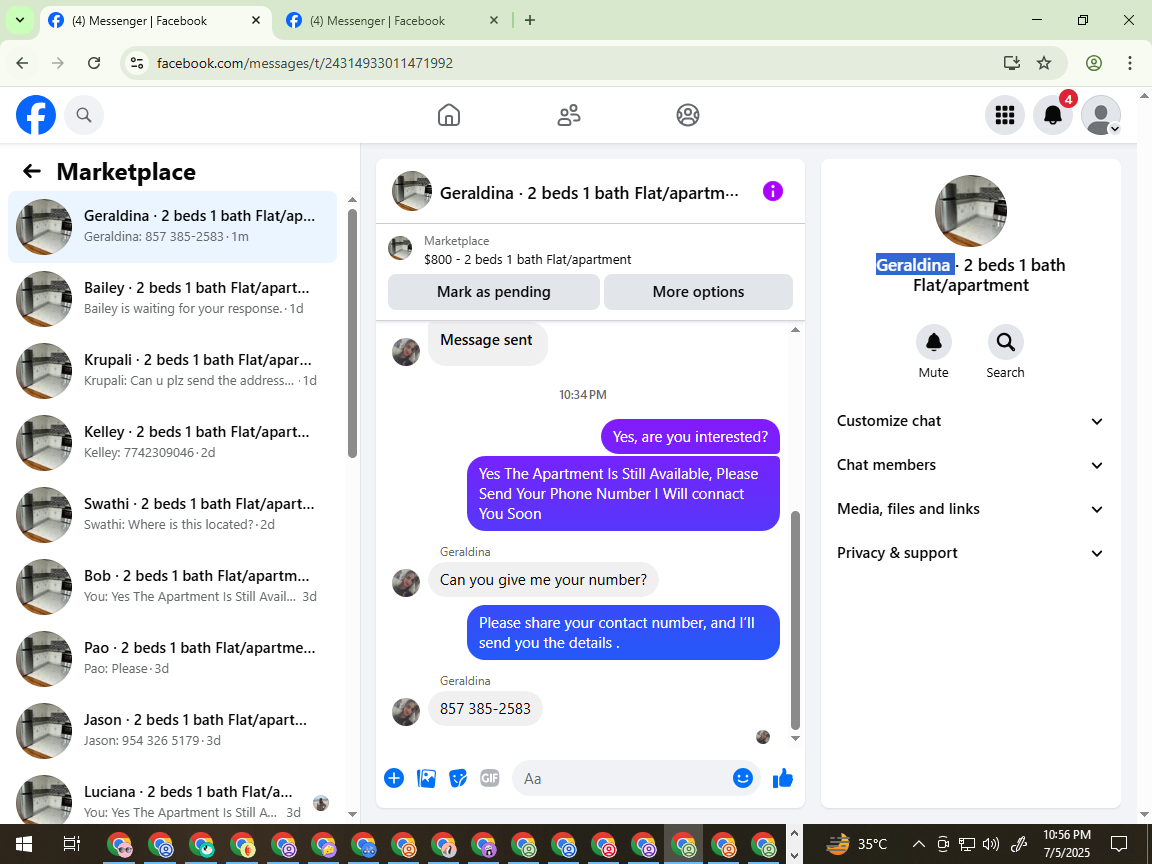Click the conversation list scrollbar thumb

tap(352, 334)
